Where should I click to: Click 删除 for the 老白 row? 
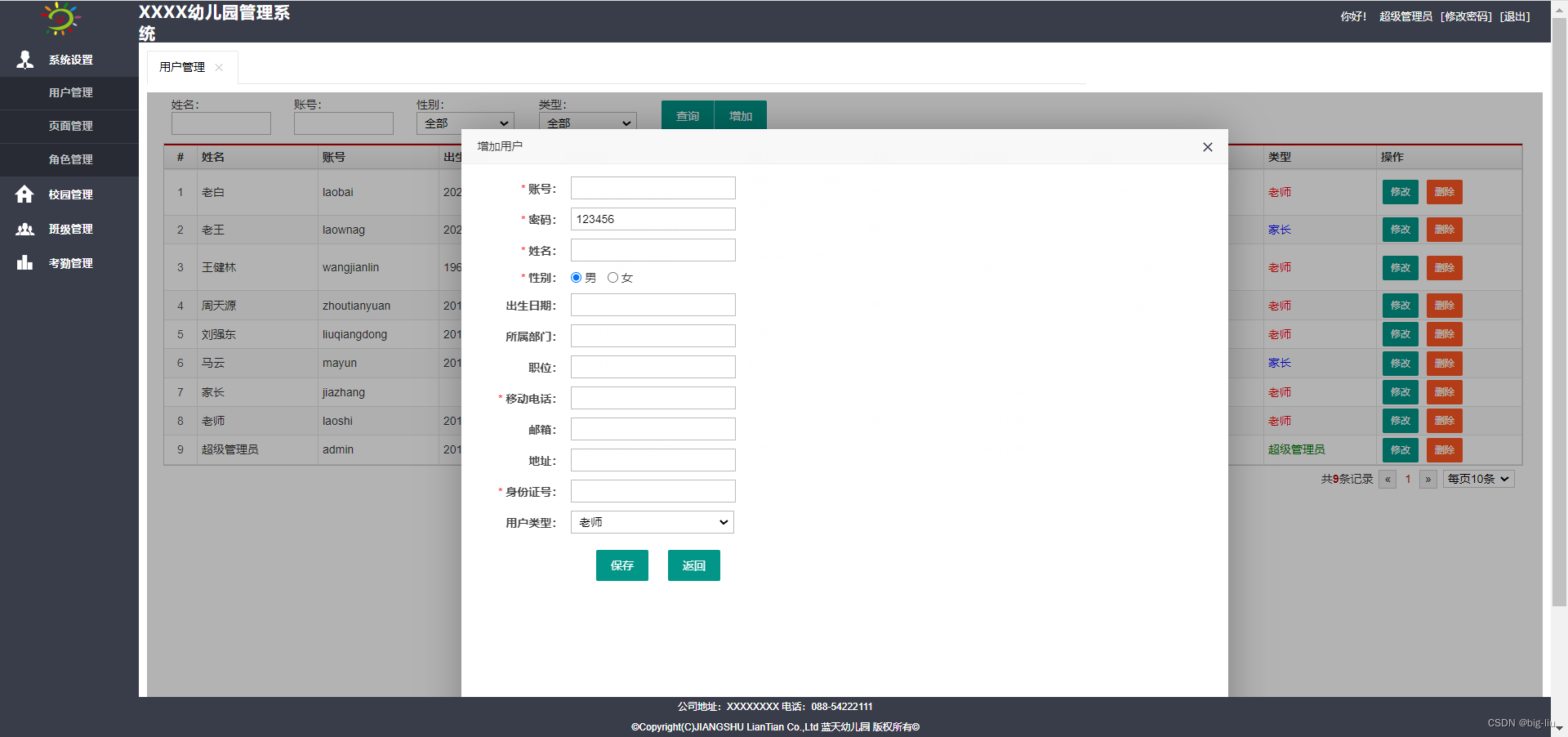tap(1445, 192)
